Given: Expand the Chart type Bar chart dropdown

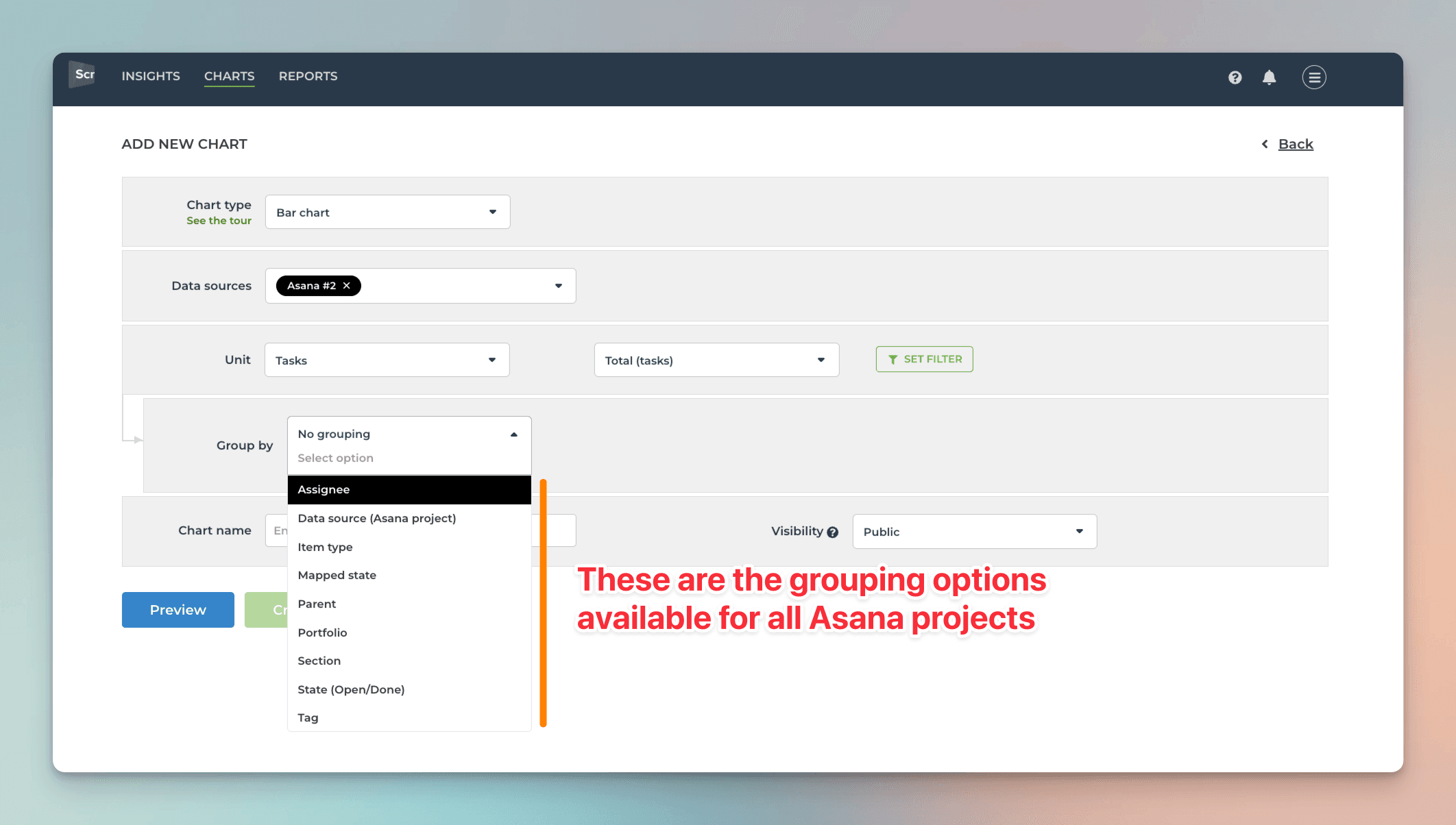Looking at the screenshot, I should [387, 212].
